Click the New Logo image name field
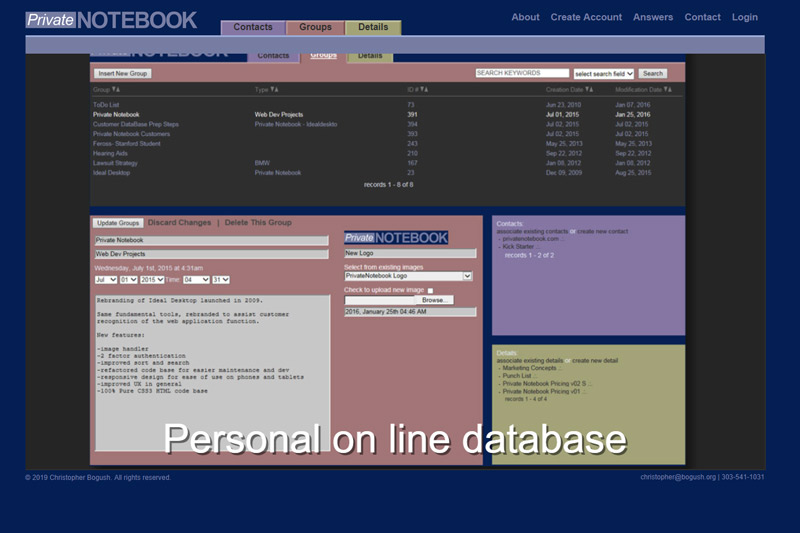 coord(410,253)
